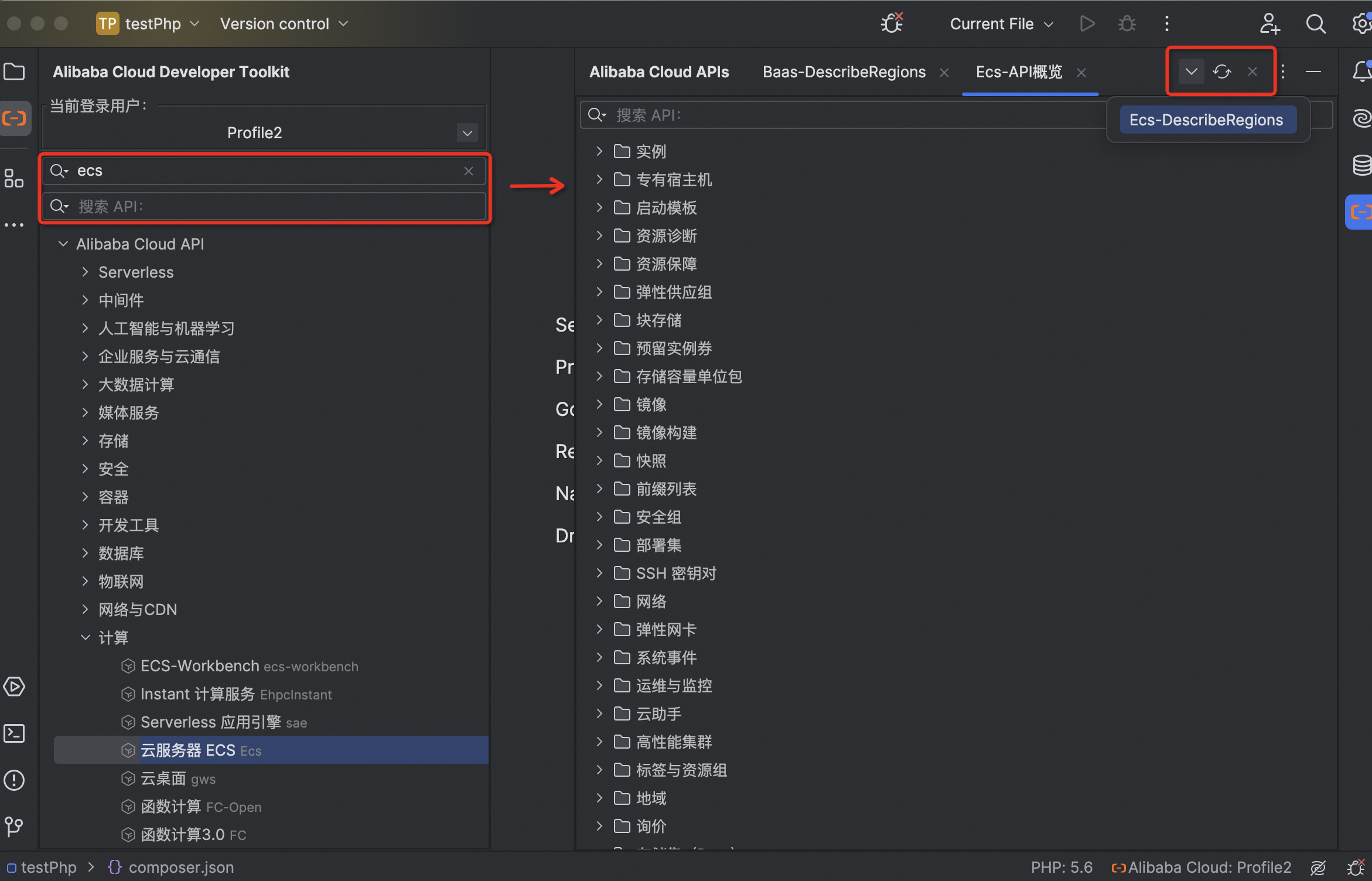Open the Problems tool window icon
Screen dimensions: 1372x881
tap(14, 780)
